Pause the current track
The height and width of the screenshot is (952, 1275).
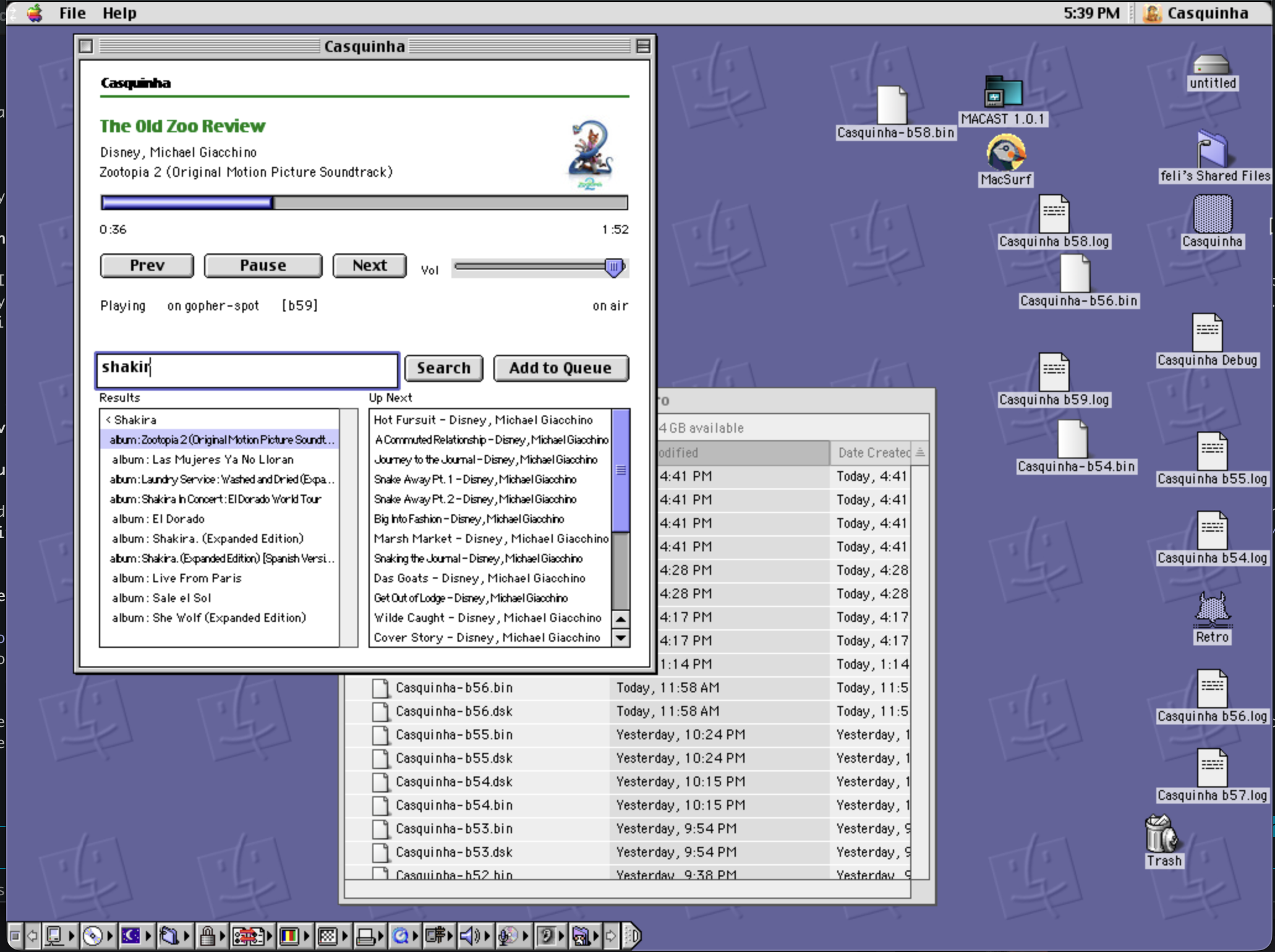(x=263, y=266)
